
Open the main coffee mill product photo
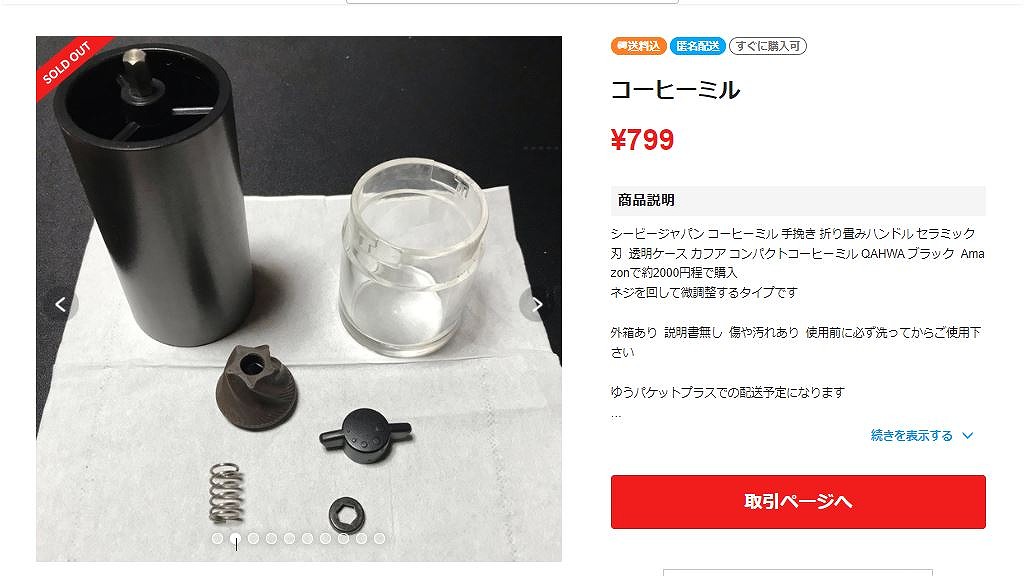click(x=299, y=299)
